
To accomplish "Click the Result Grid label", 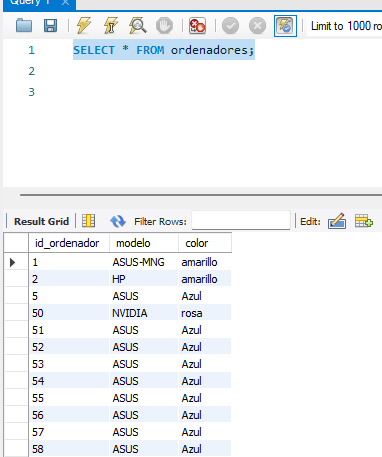I will pyautogui.click(x=41, y=221).
